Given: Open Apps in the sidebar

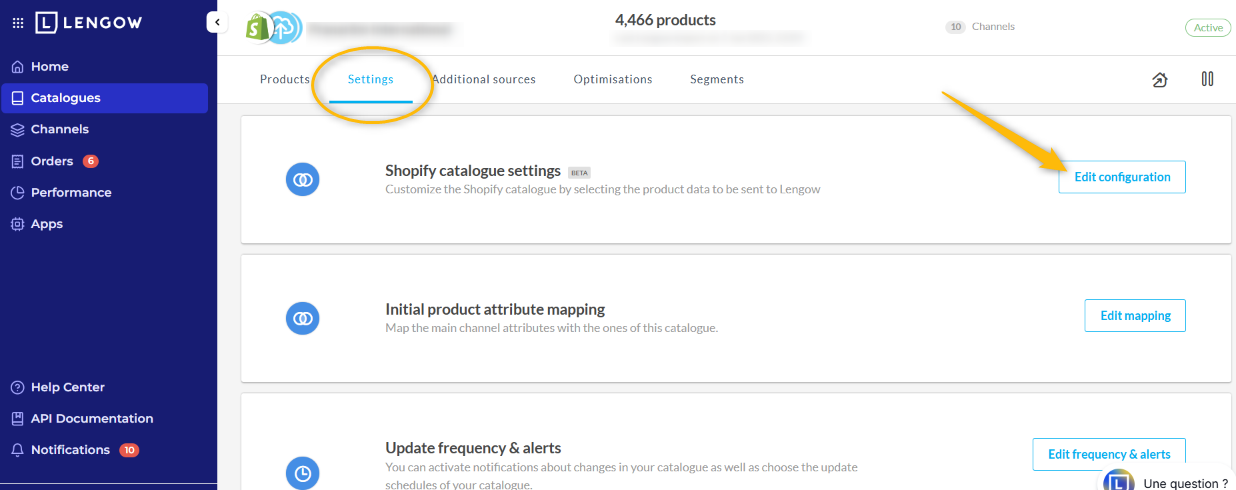Looking at the screenshot, I should point(46,224).
